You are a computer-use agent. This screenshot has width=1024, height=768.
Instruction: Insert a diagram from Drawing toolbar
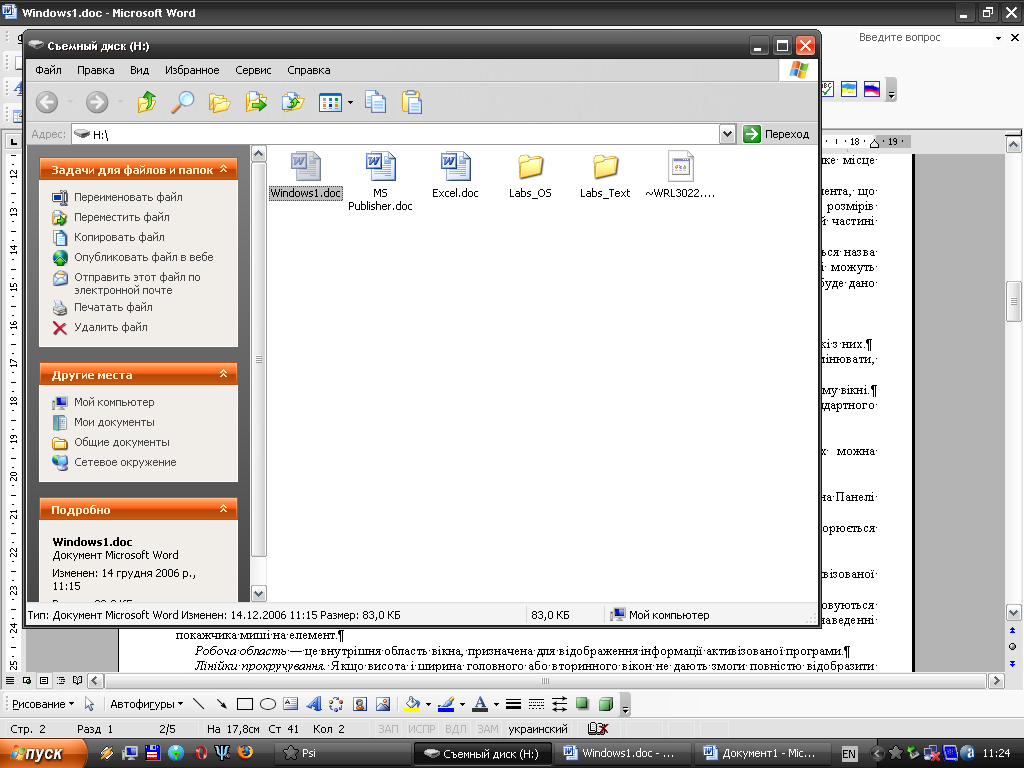(336, 704)
